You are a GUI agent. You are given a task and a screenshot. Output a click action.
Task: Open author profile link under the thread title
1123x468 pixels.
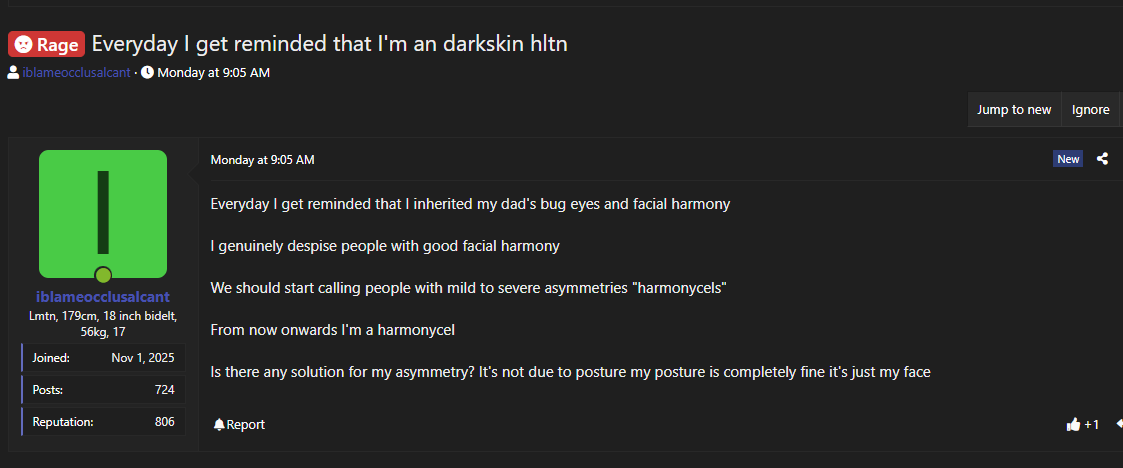(x=76, y=72)
